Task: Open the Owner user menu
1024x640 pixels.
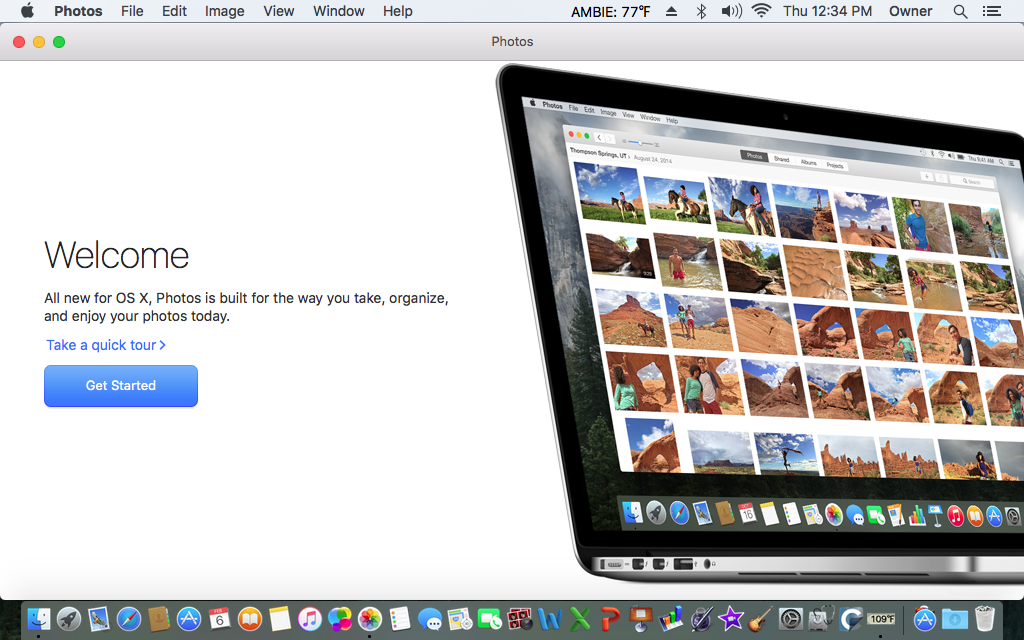Action: [910, 11]
